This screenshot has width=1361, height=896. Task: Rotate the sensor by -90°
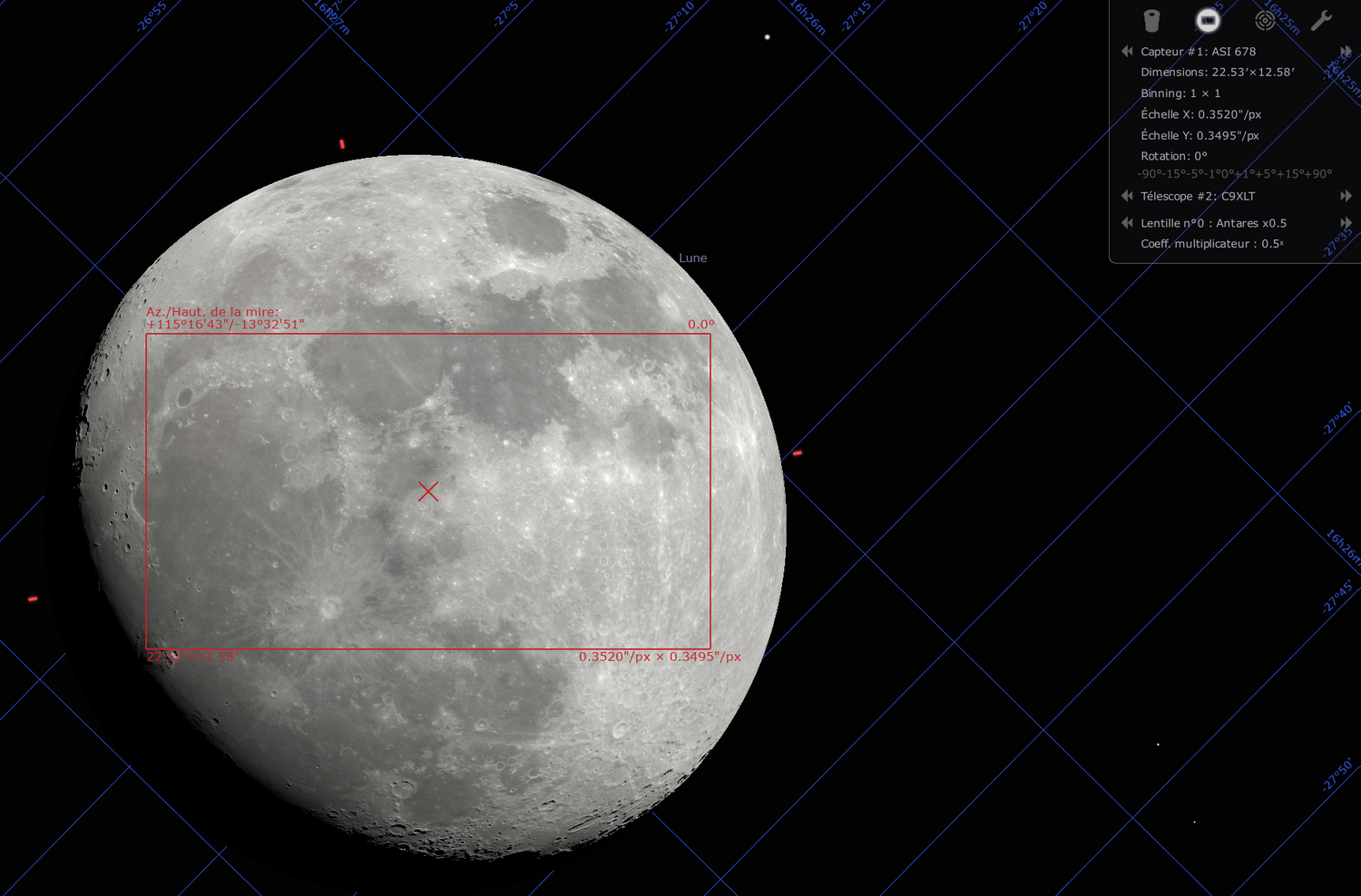[x=1148, y=174]
